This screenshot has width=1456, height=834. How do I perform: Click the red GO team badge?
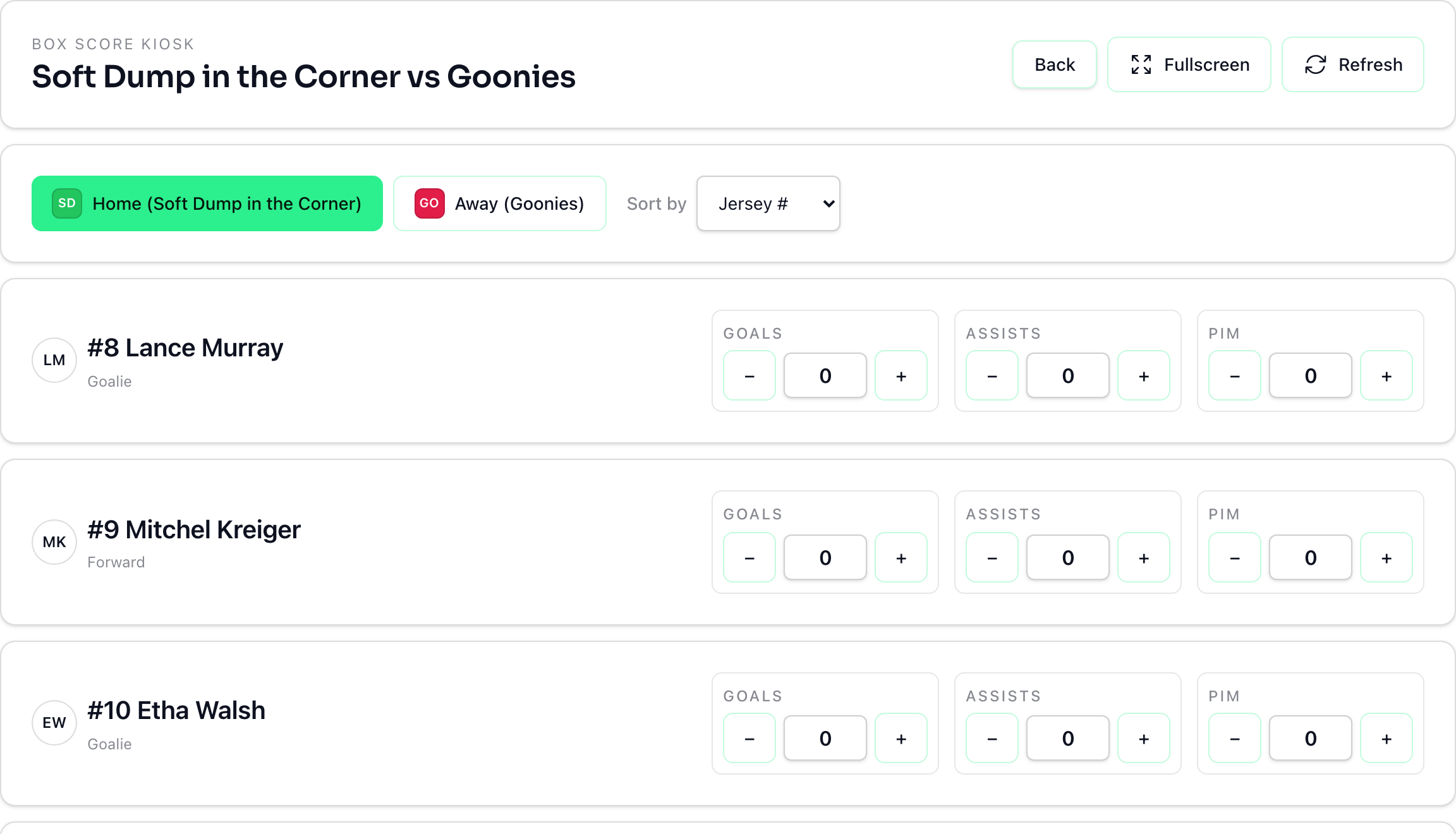430,203
